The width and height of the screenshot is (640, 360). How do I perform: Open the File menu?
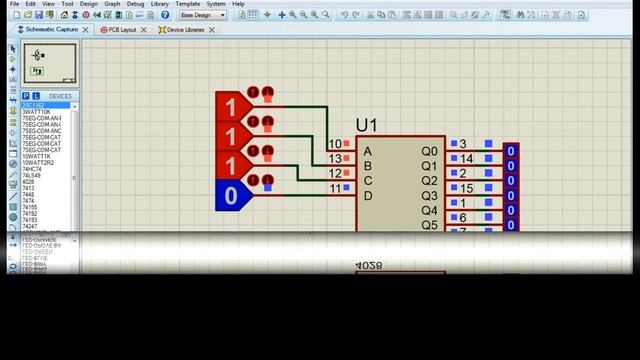point(14,4)
